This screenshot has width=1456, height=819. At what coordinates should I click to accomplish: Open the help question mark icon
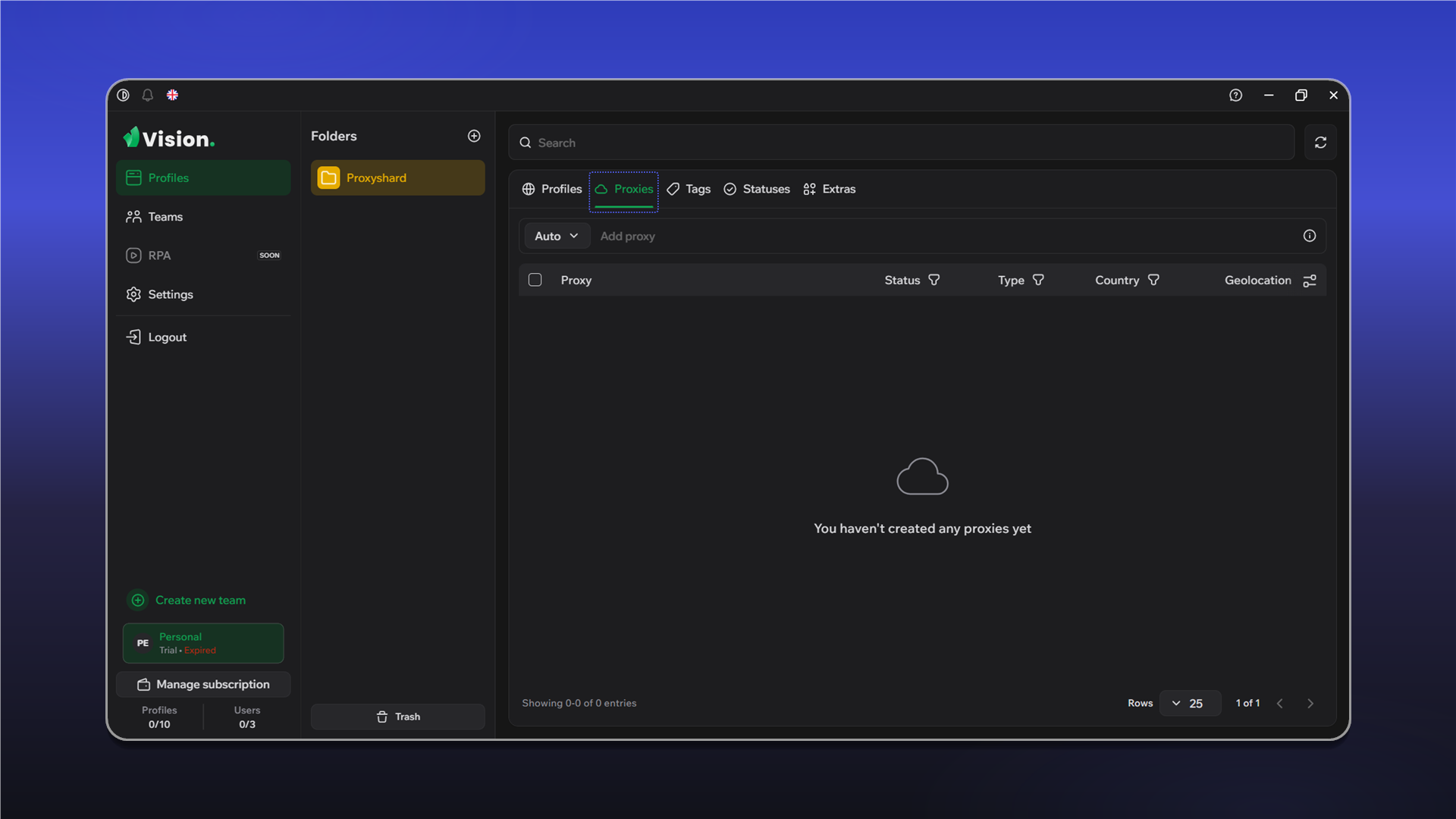[x=1236, y=95]
